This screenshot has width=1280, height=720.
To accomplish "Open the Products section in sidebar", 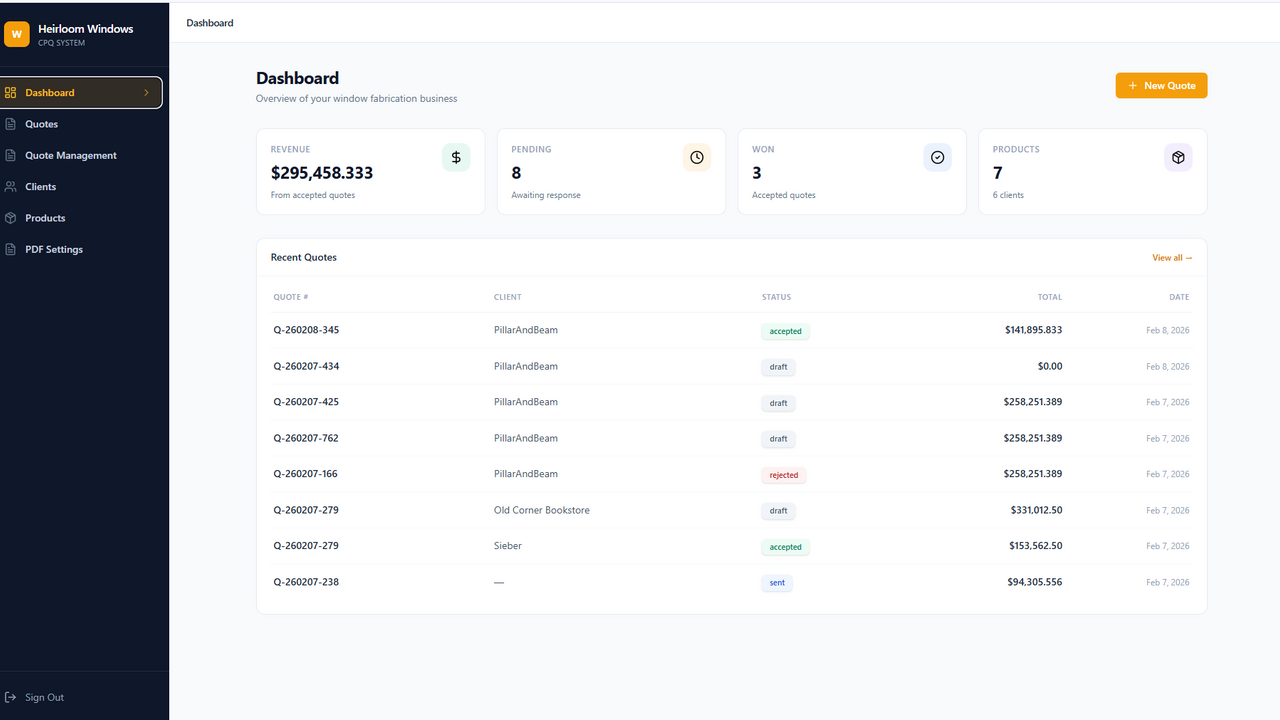I will [81, 218].
